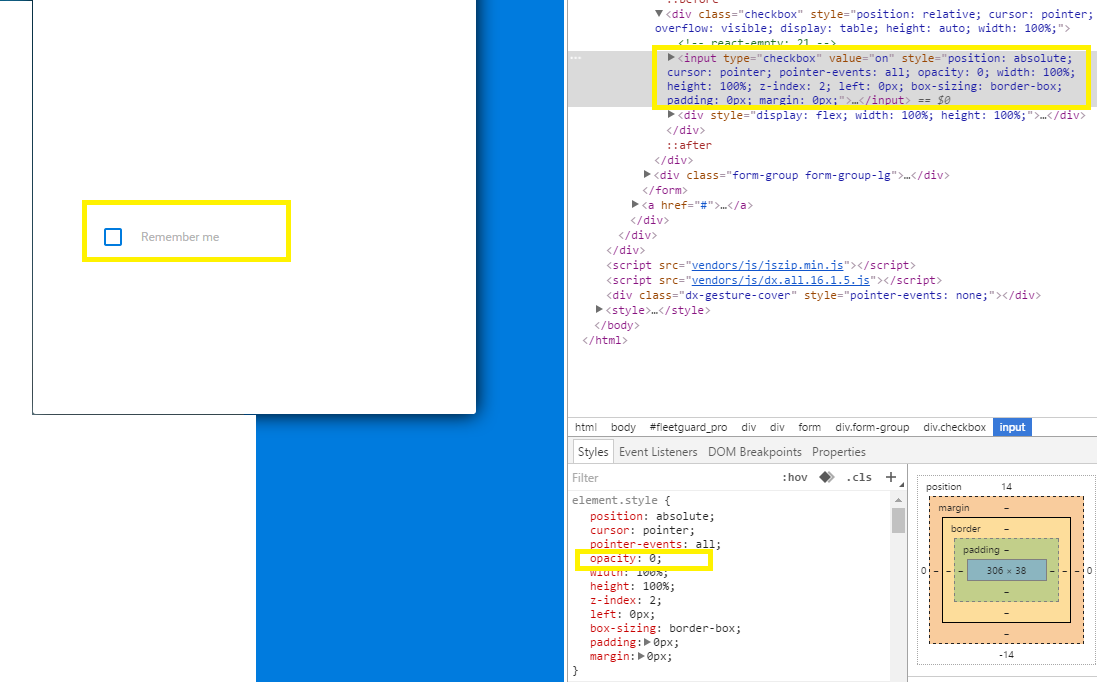Tick the Remember me checkbox
The height and width of the screenshot is (682, 1097).
pyautogui.click(x=113, y=237)
